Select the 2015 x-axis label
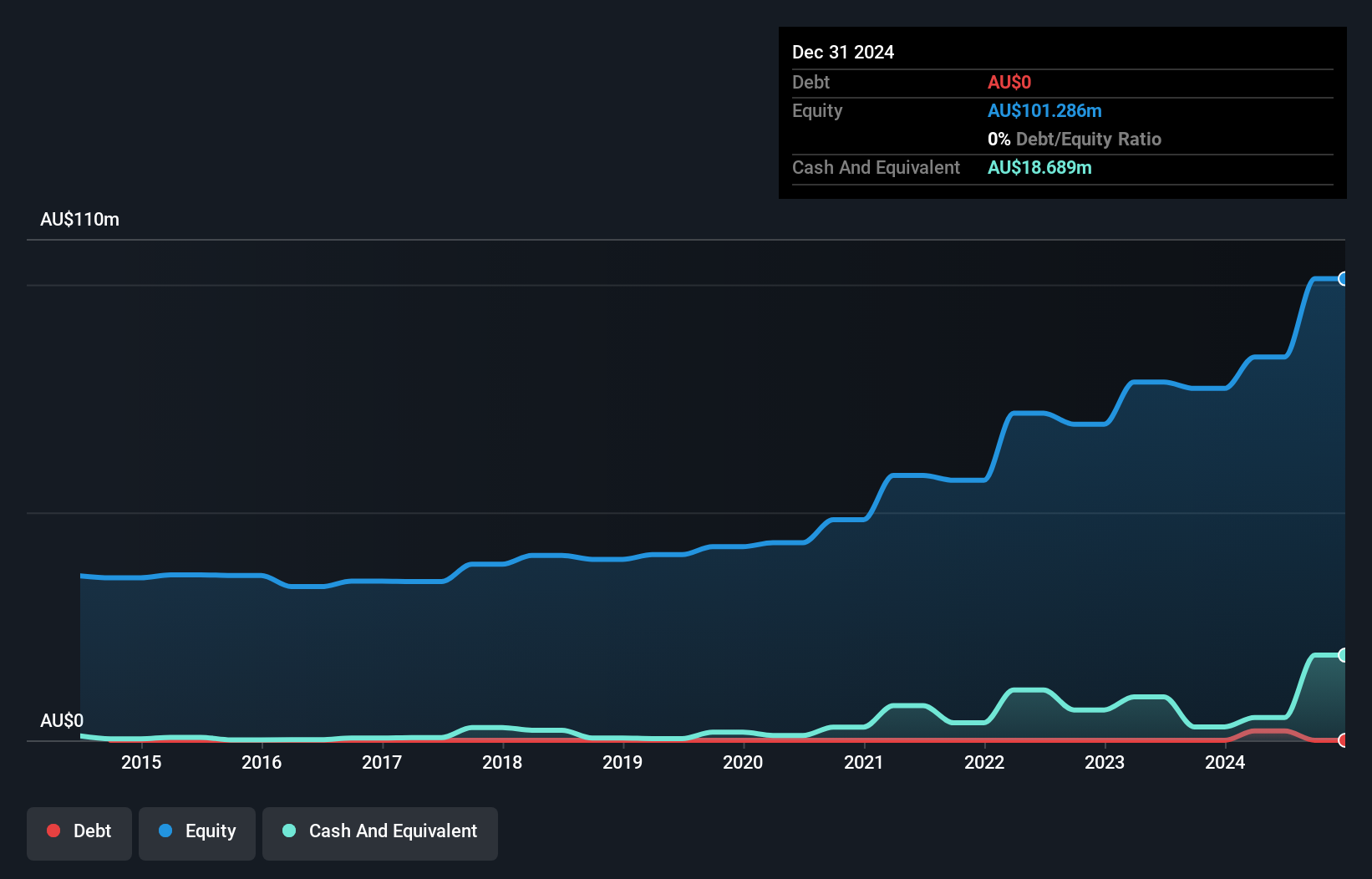 (x=141, y=762)
